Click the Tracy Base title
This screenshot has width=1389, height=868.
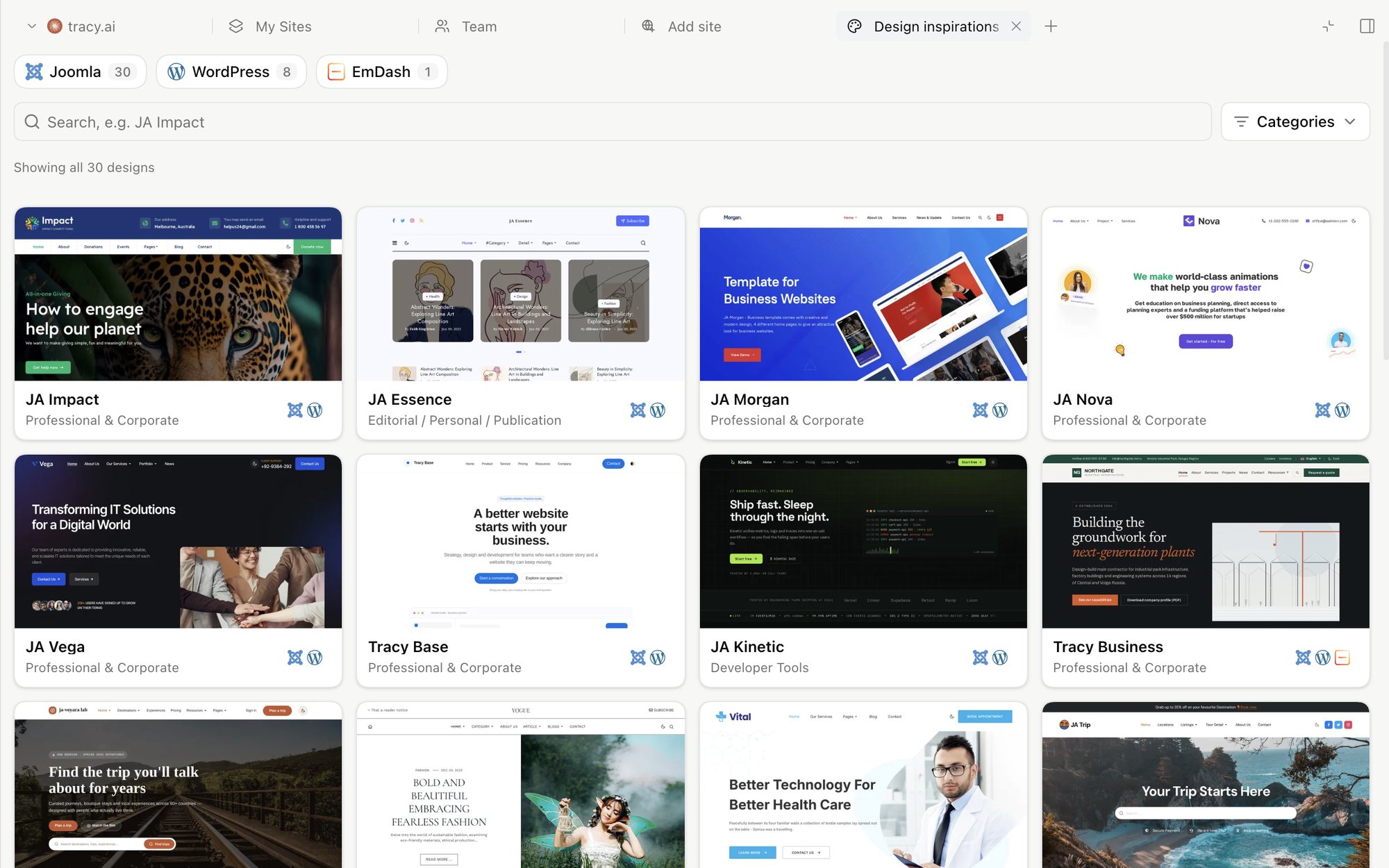click(x=408, y=646)
